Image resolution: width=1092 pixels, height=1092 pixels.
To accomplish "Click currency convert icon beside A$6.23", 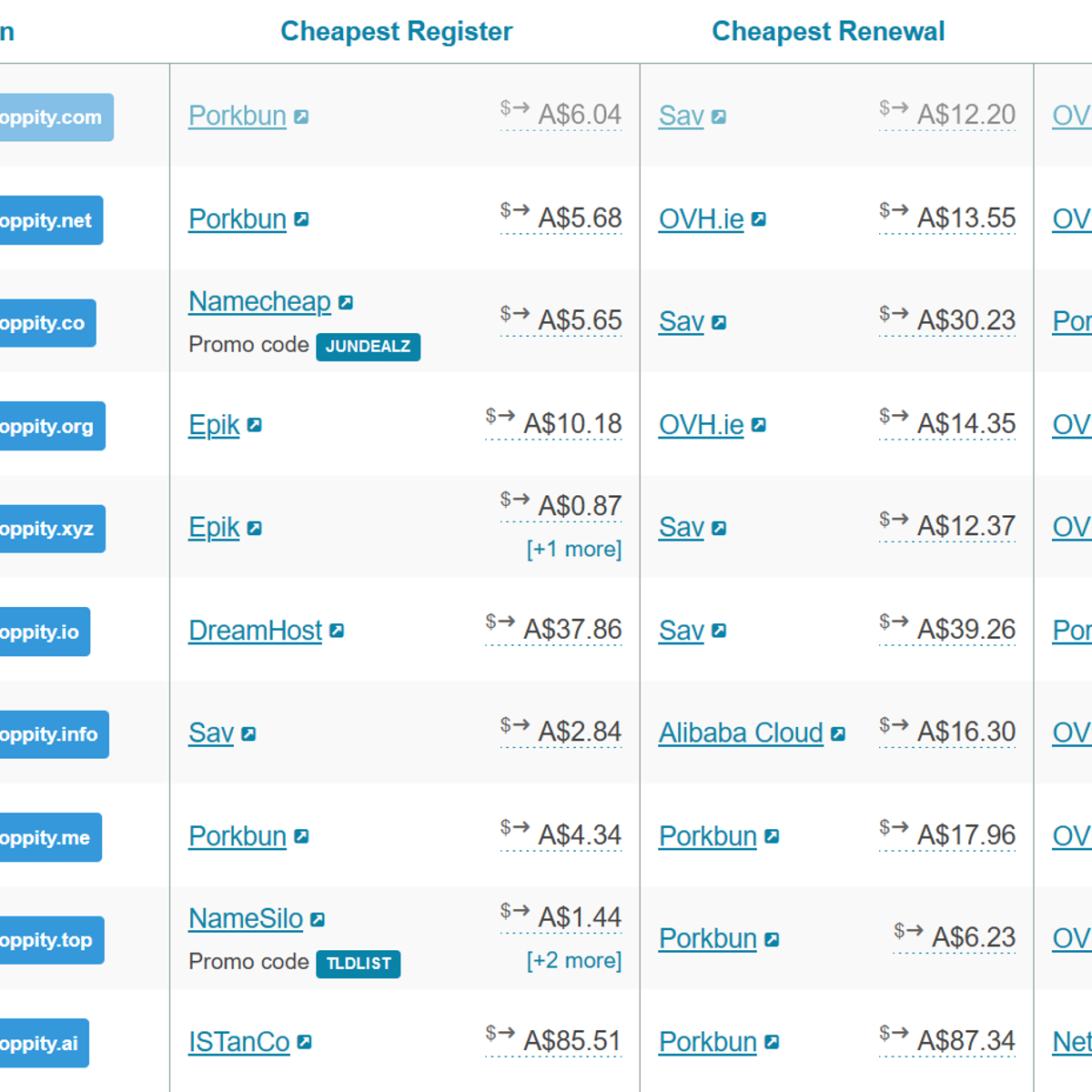I will (x=908, y=930).
